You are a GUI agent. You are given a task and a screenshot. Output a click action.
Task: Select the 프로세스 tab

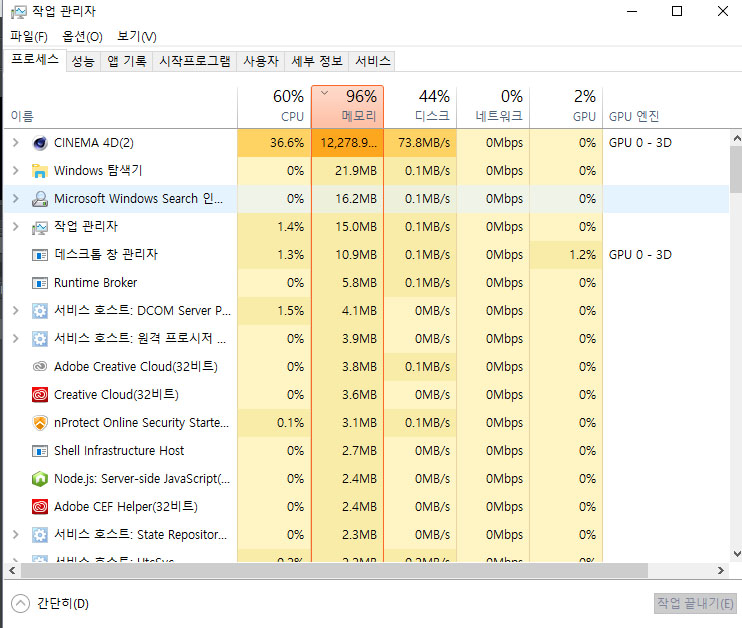click(x=35, y=60)
